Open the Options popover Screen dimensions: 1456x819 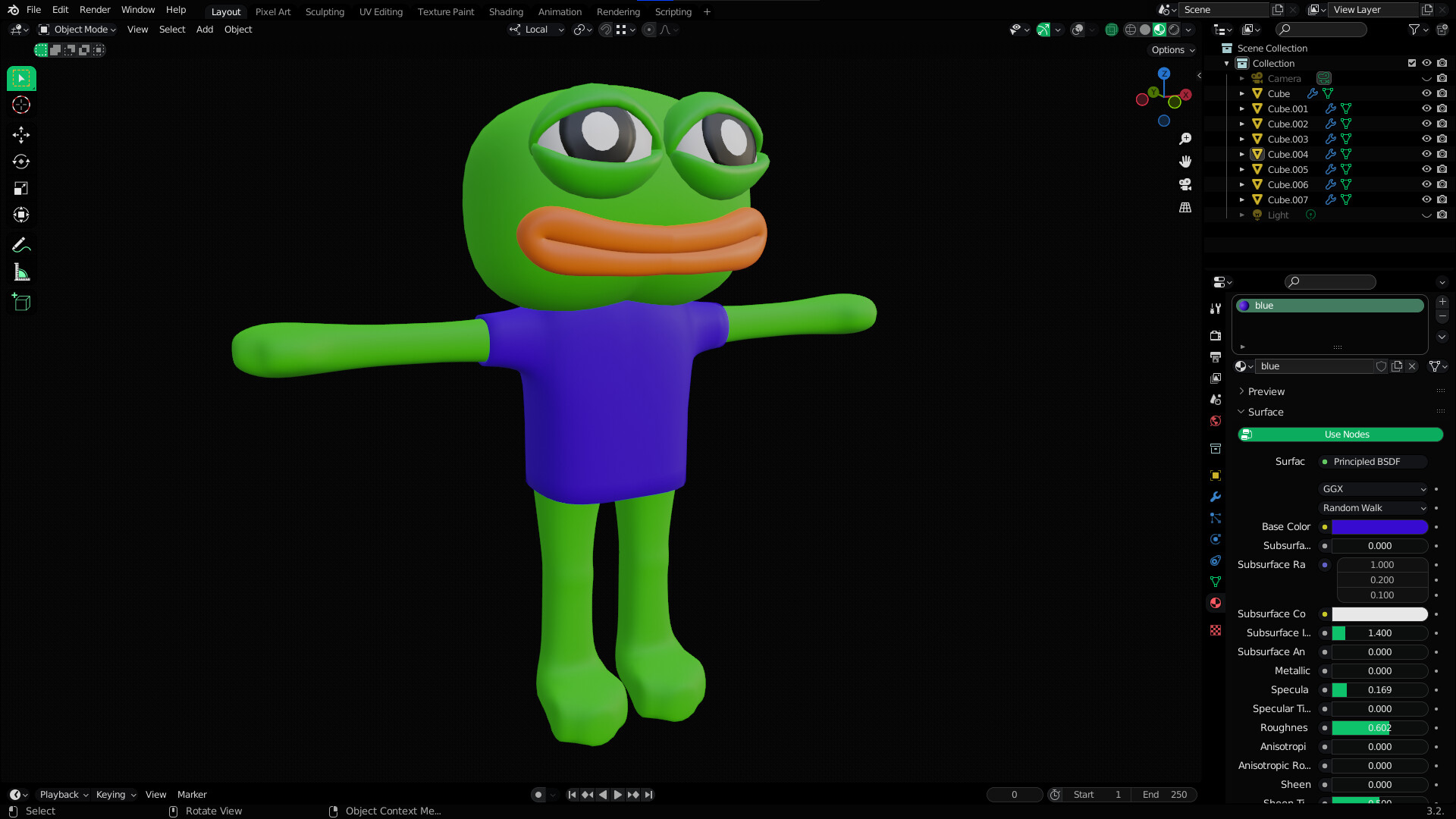[1172, 49]
